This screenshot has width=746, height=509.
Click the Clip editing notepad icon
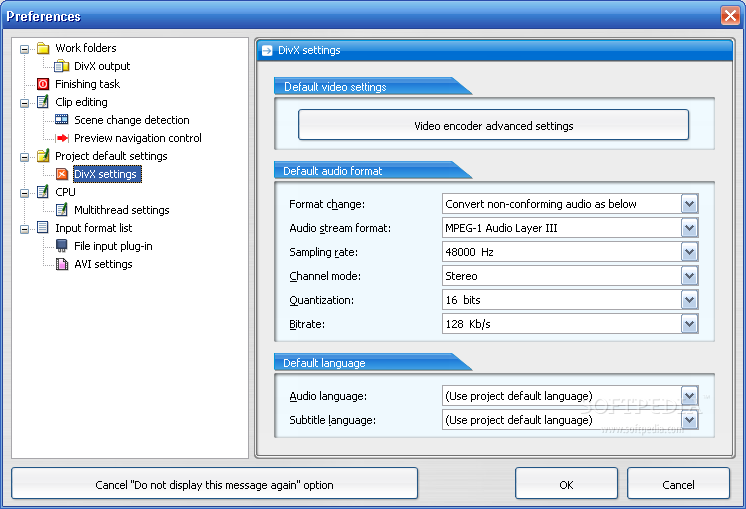(x=43, y=102)
